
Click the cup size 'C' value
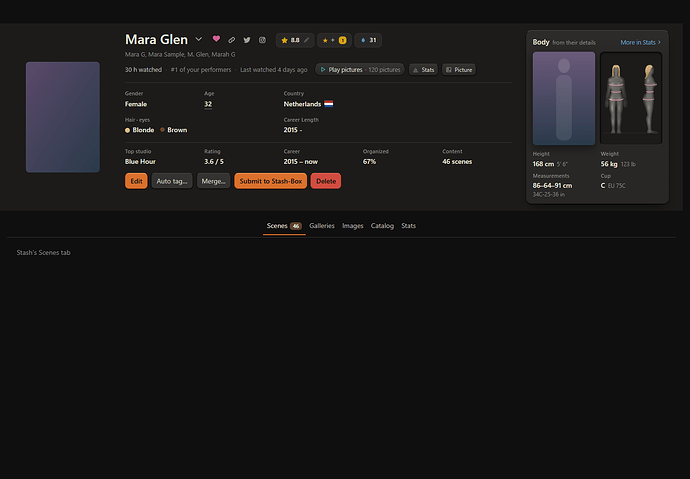(603, 186)
